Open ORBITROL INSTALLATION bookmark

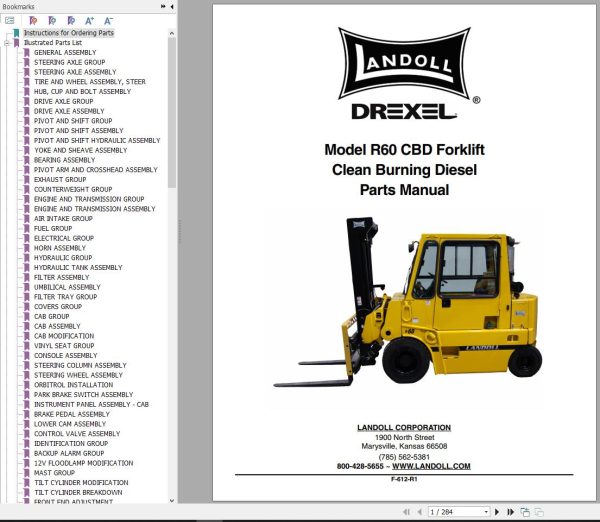(x=73, y=385)
